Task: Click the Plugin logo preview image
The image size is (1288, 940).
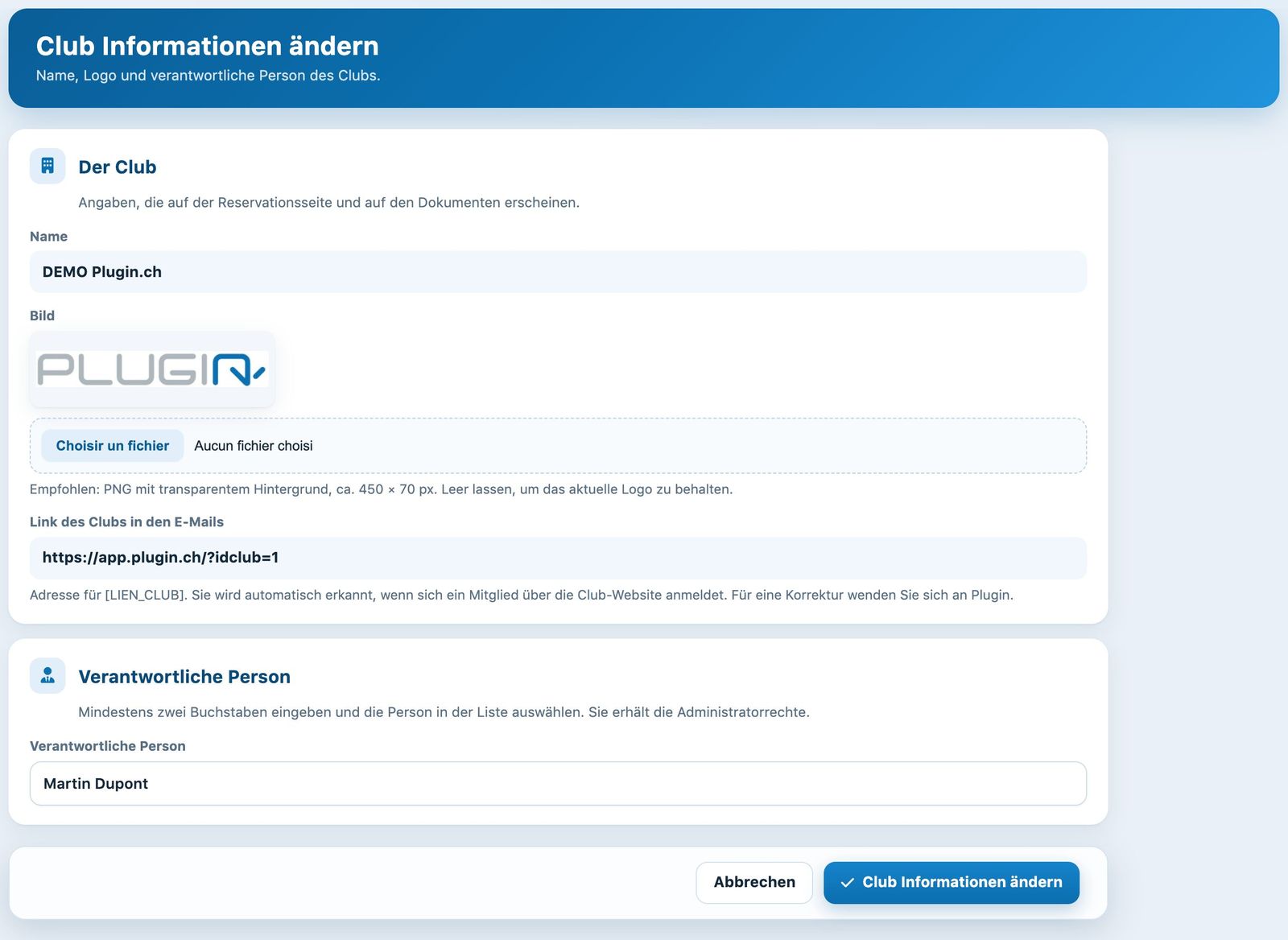Action: (152, 369)
